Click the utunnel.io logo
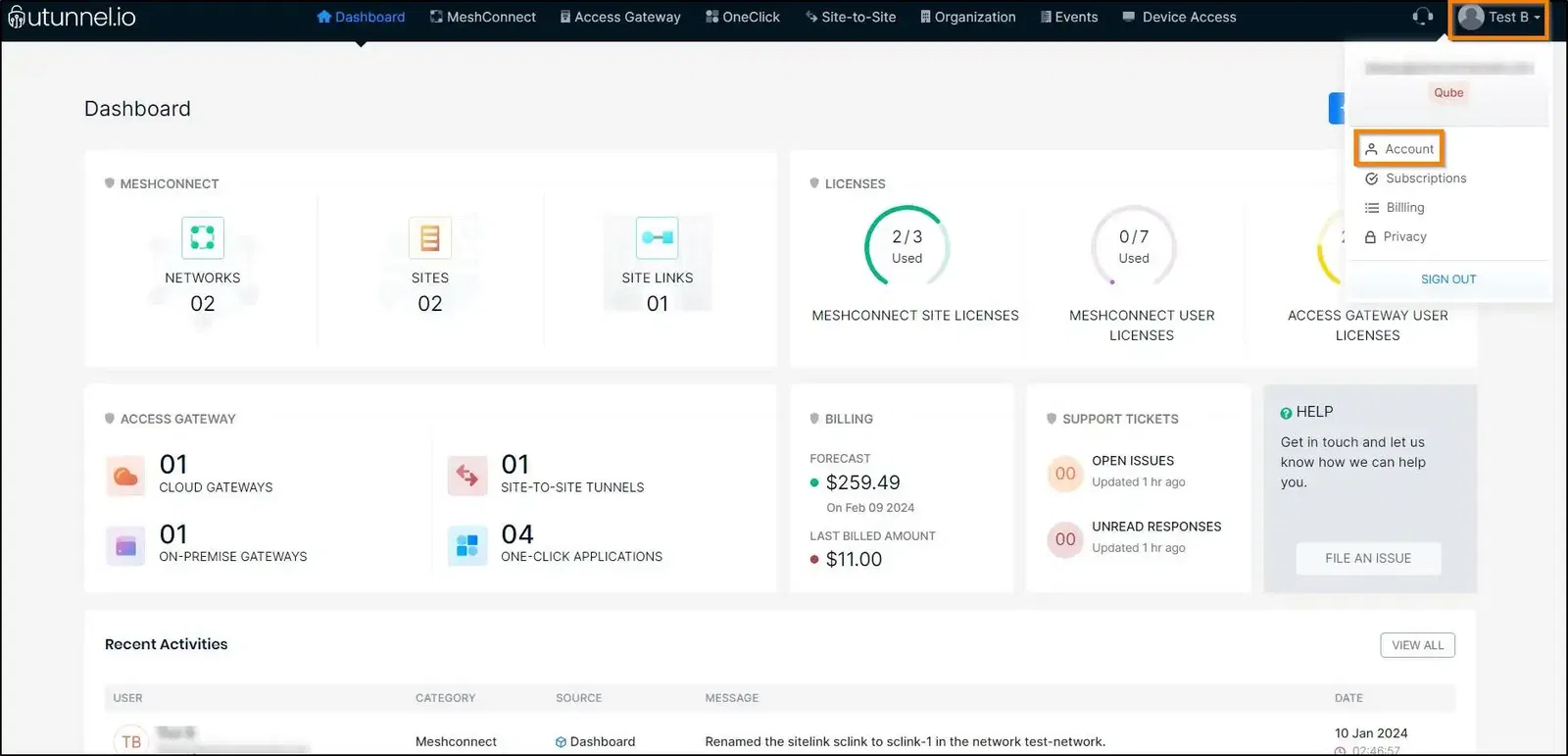Viewport: 1568px width, 756px height. tap(73, 17)
